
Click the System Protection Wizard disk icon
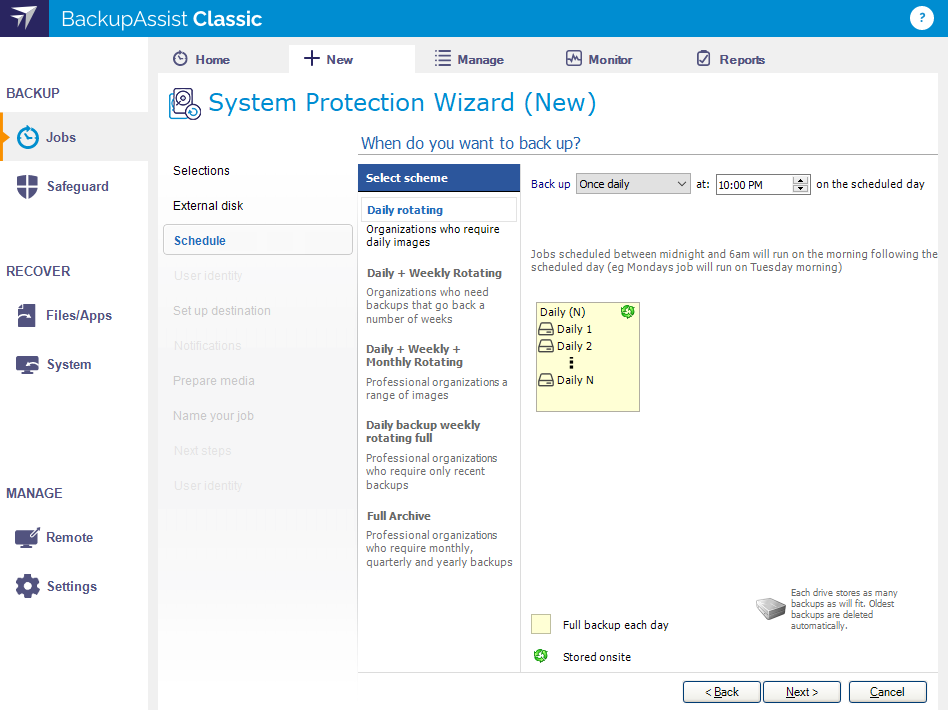[x=184, y=103]
